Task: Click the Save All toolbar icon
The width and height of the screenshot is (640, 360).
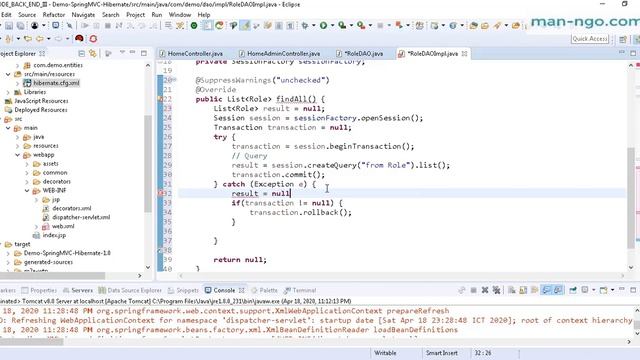Action: 20,26
